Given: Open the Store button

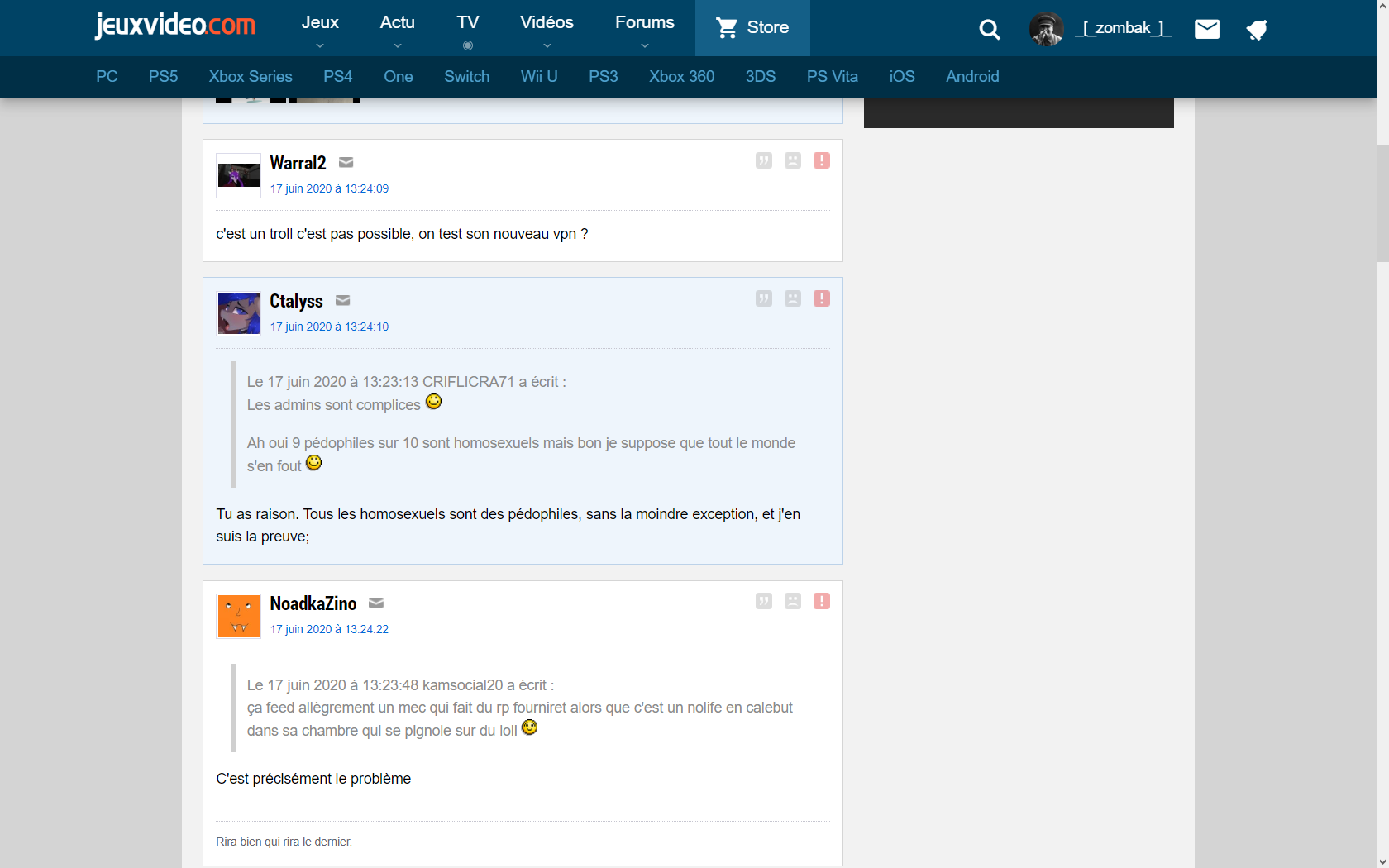Looking at the screenshot, I should (752, 28).
